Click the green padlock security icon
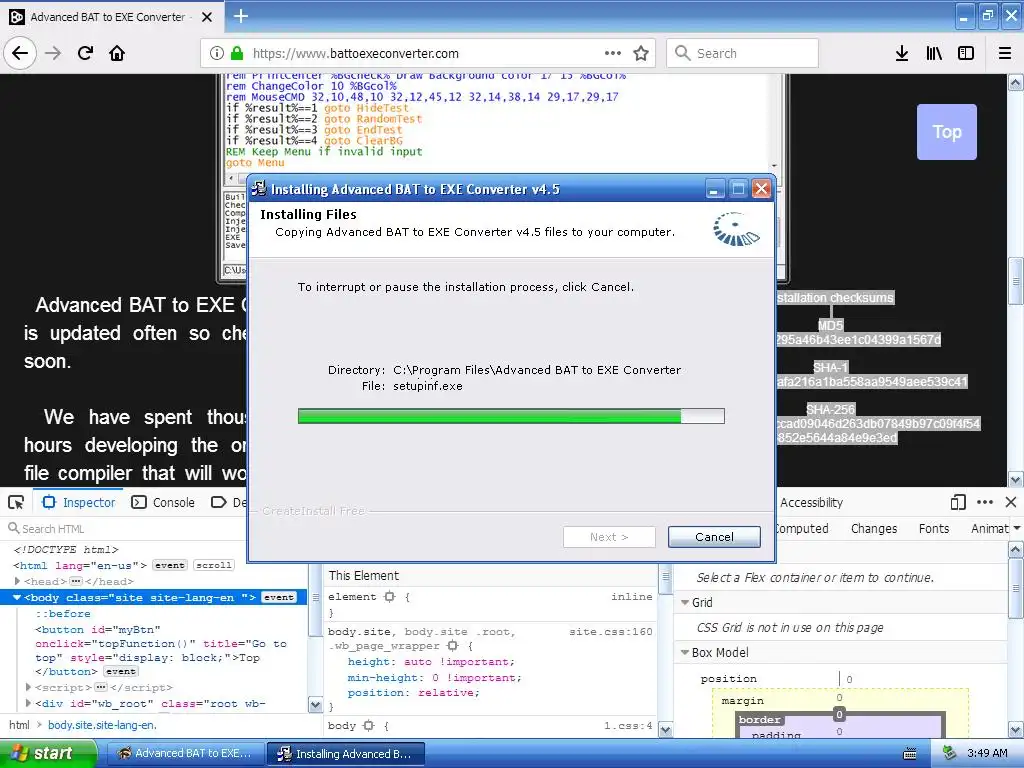The height and width of the screenshot is (768, 1024). [236, 53]
